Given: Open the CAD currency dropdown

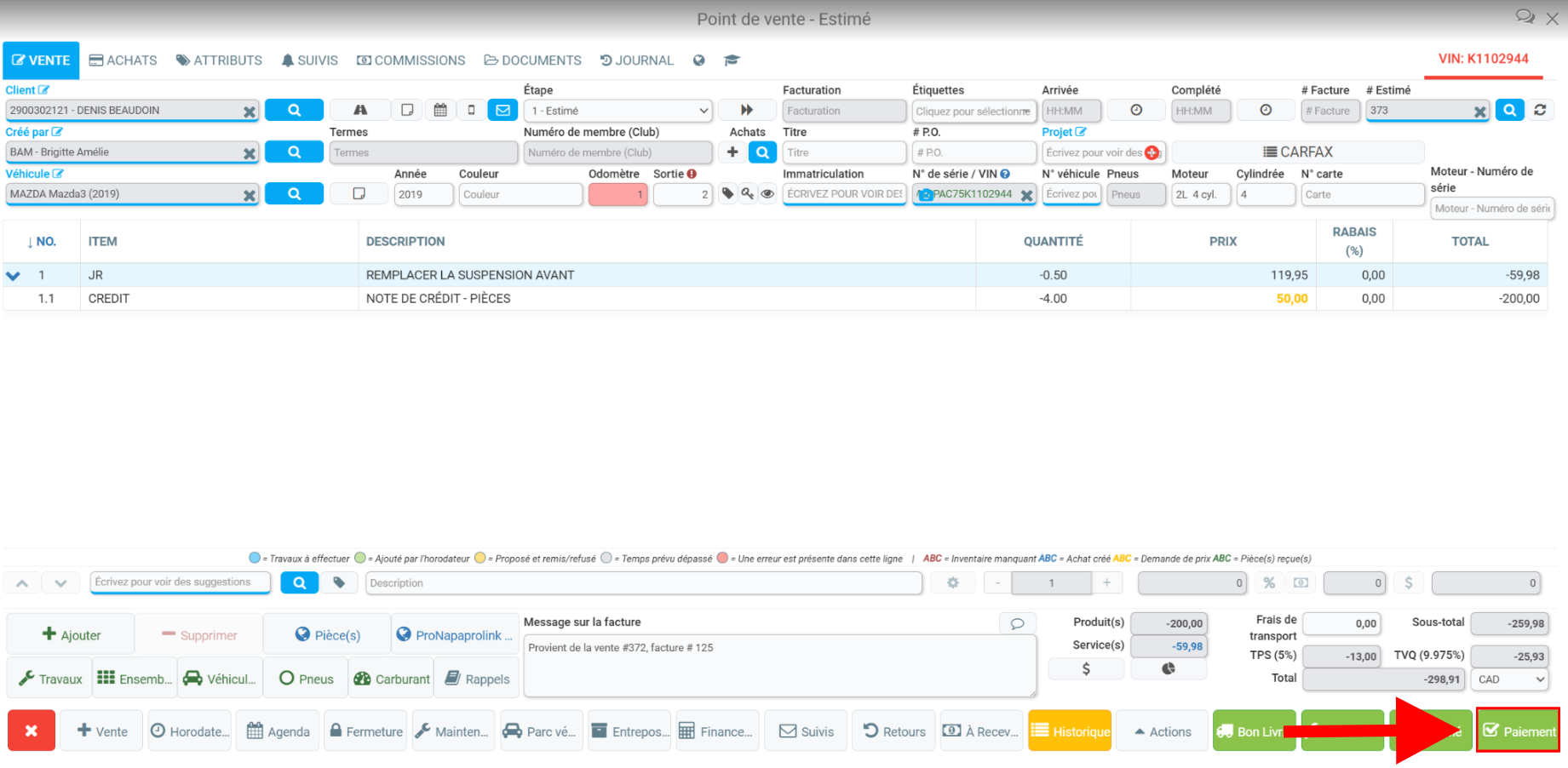Looking at the screenshot, I should click(x=1511, y=679).
